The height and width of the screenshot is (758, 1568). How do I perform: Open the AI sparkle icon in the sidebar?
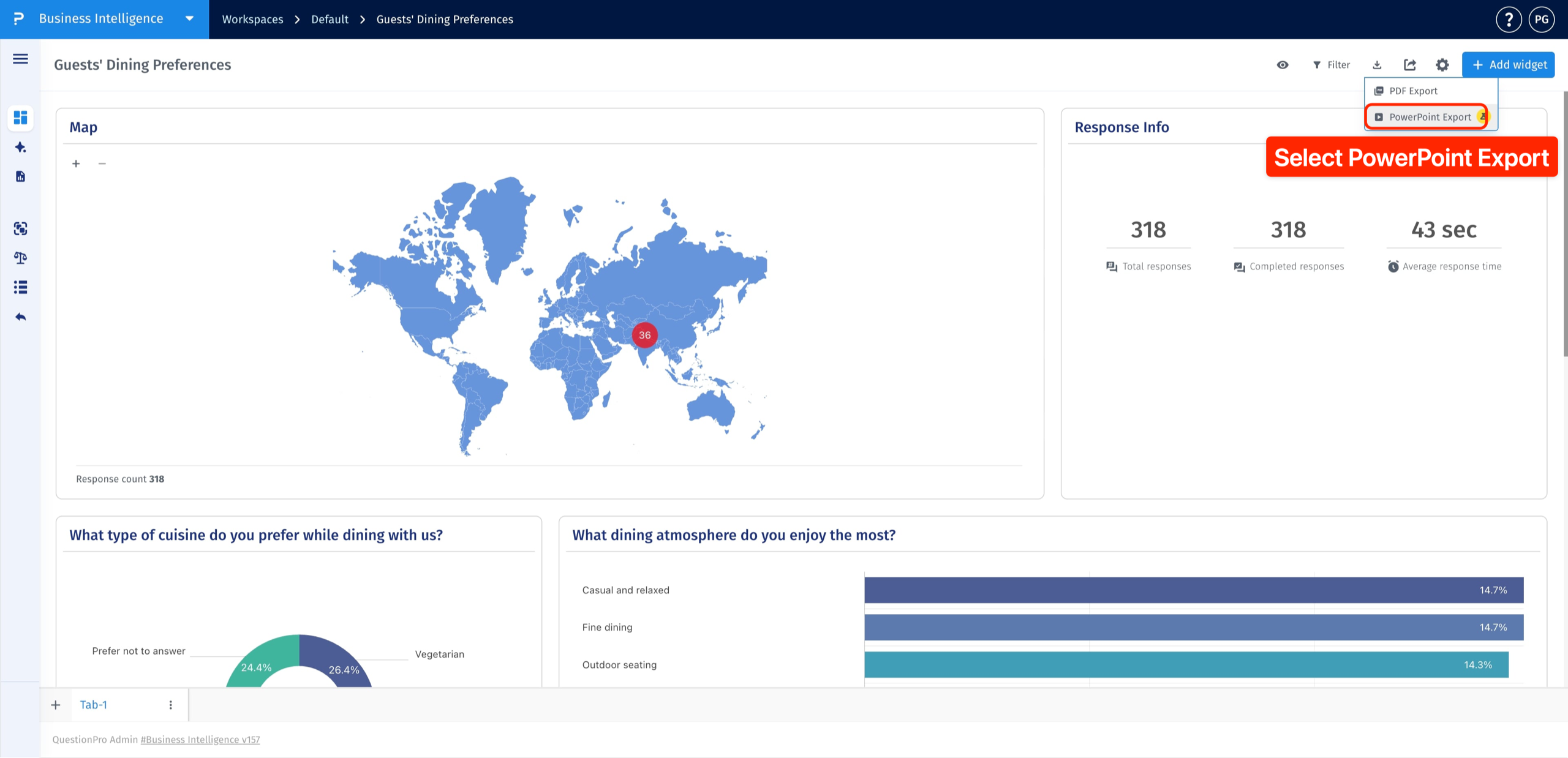(20, 147)
